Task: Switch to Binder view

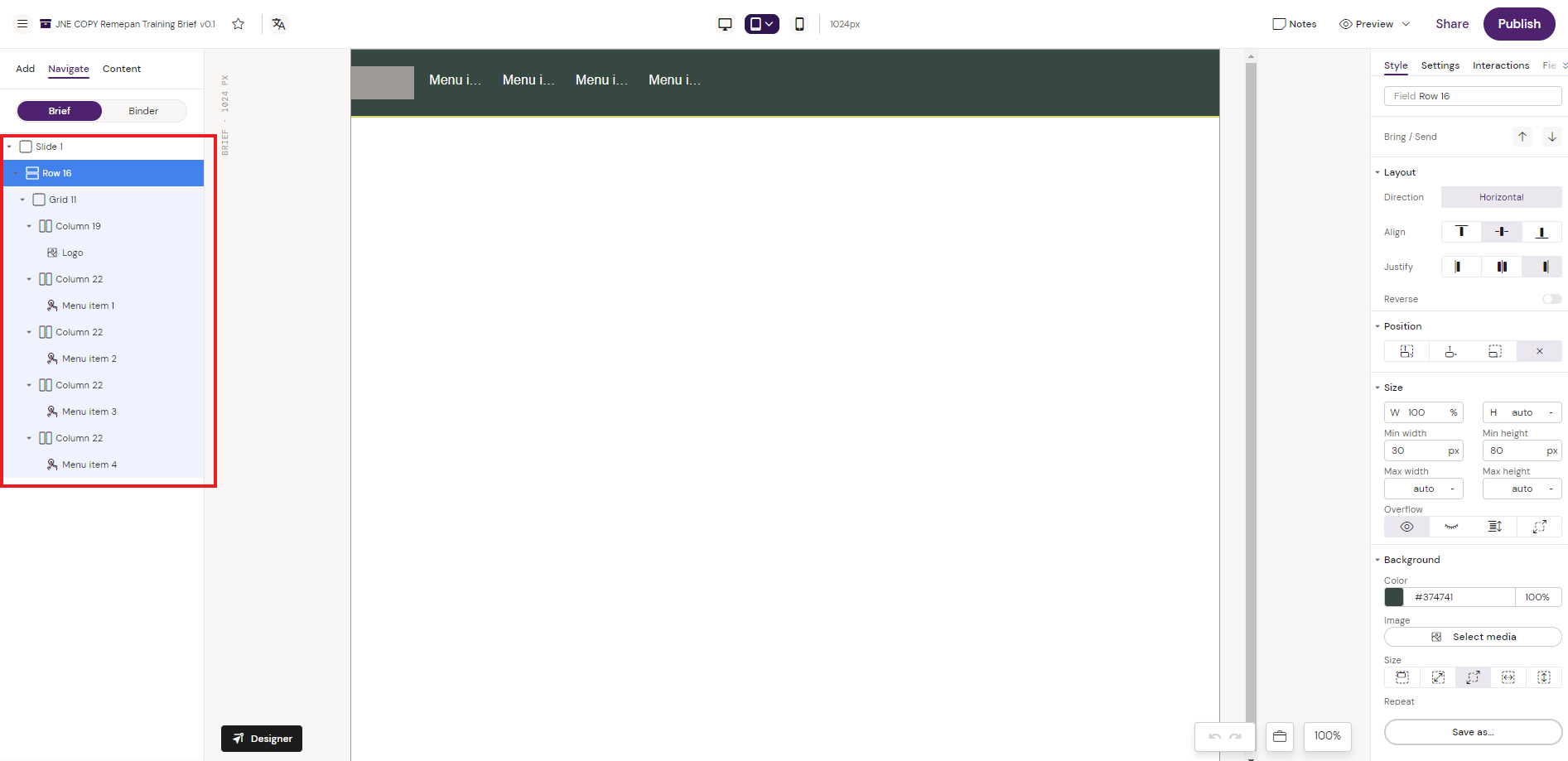Action: (143, 111)
